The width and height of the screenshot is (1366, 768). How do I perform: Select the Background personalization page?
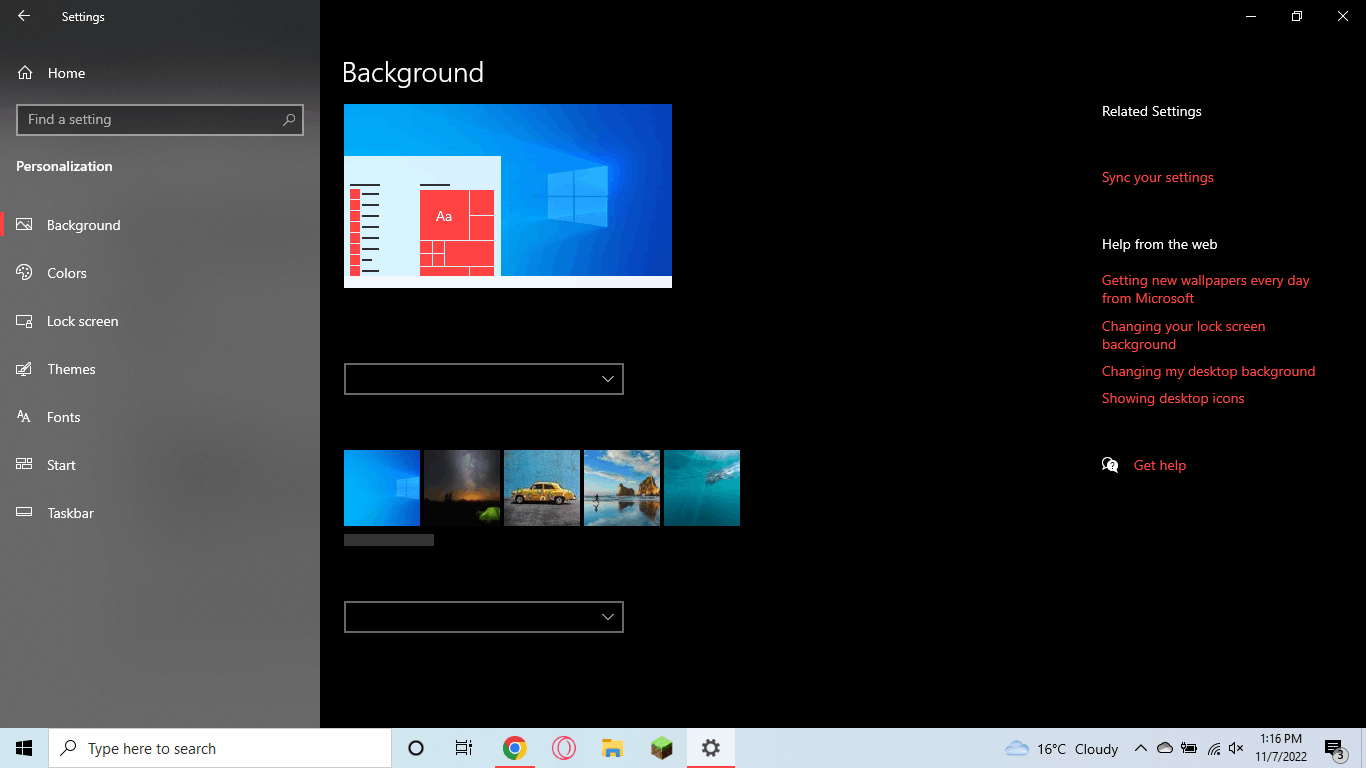pos(160,225)
